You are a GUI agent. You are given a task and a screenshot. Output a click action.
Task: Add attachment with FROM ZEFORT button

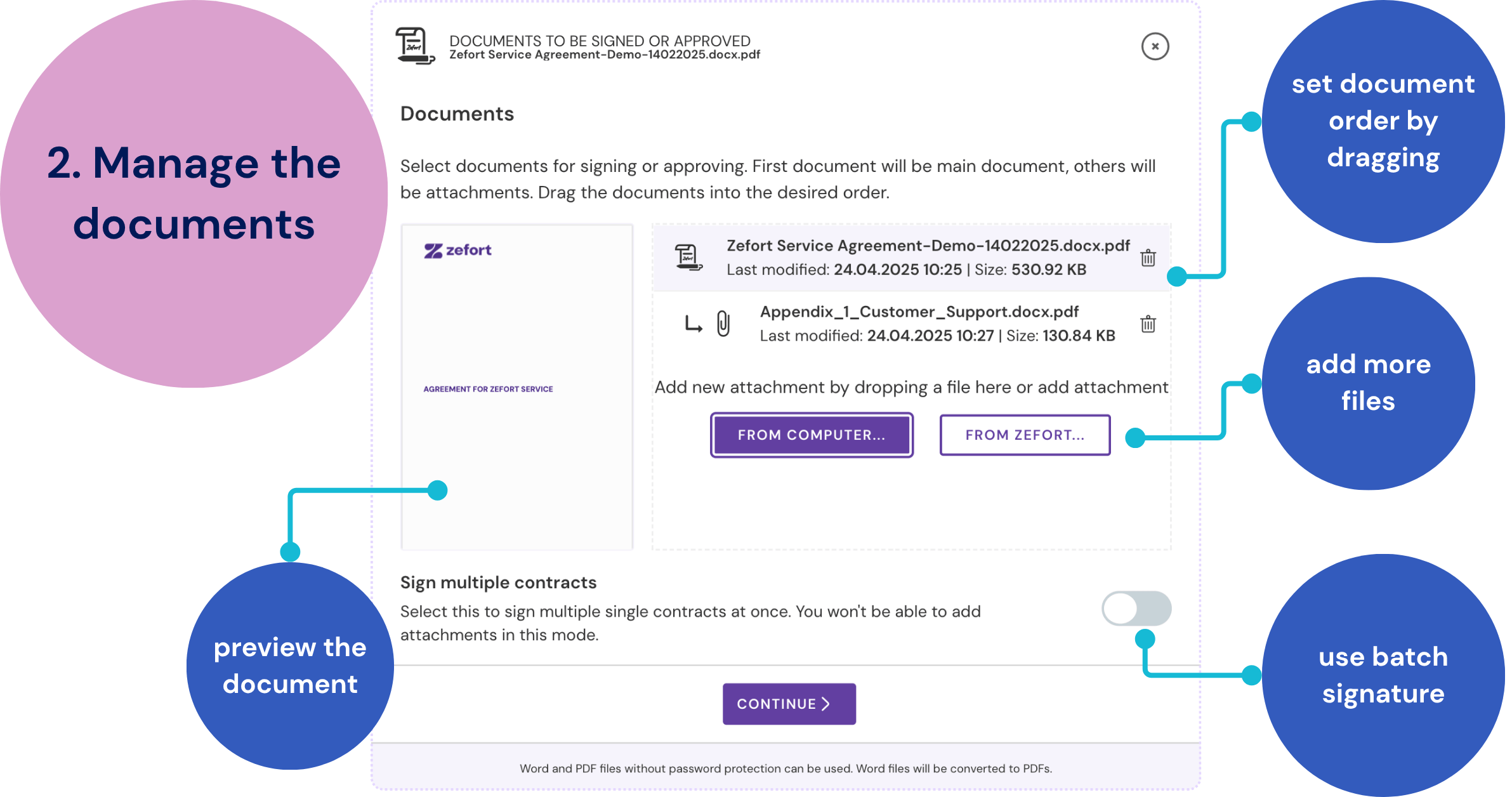click(1025, 435)
